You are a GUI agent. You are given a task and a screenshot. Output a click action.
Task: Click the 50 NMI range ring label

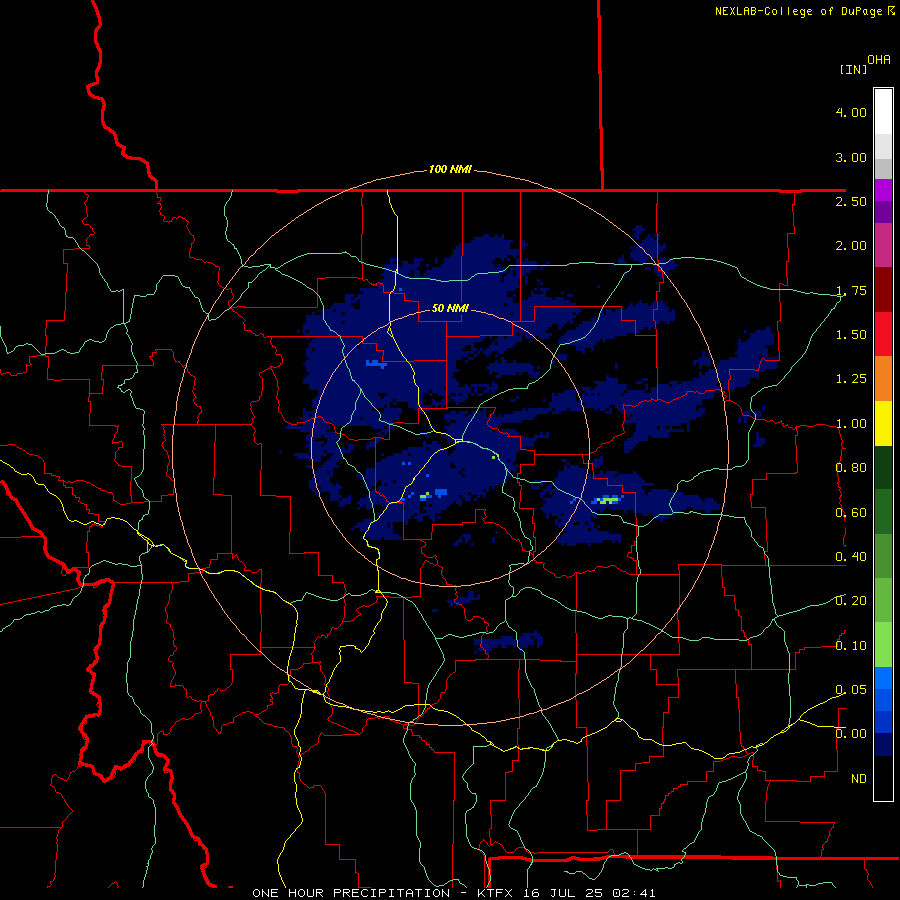pyautogui.click(x=450, y=308)
